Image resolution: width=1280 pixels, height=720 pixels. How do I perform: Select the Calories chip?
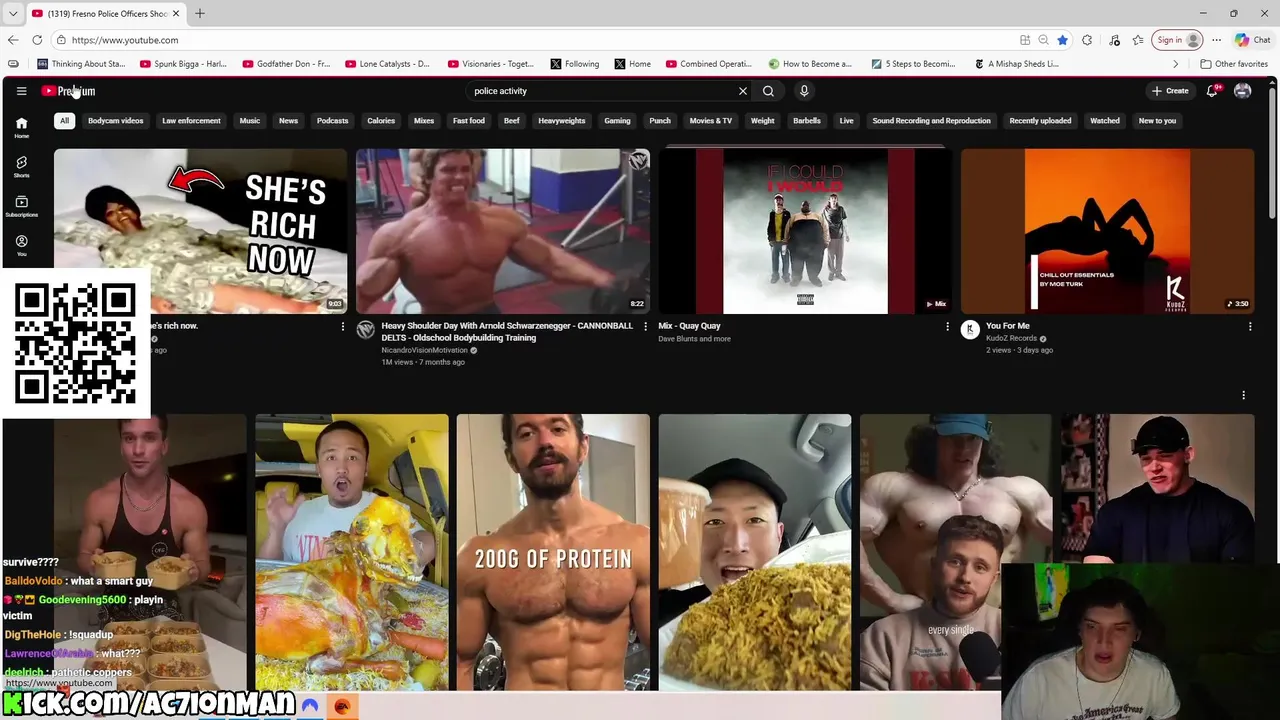coord(381,121)
